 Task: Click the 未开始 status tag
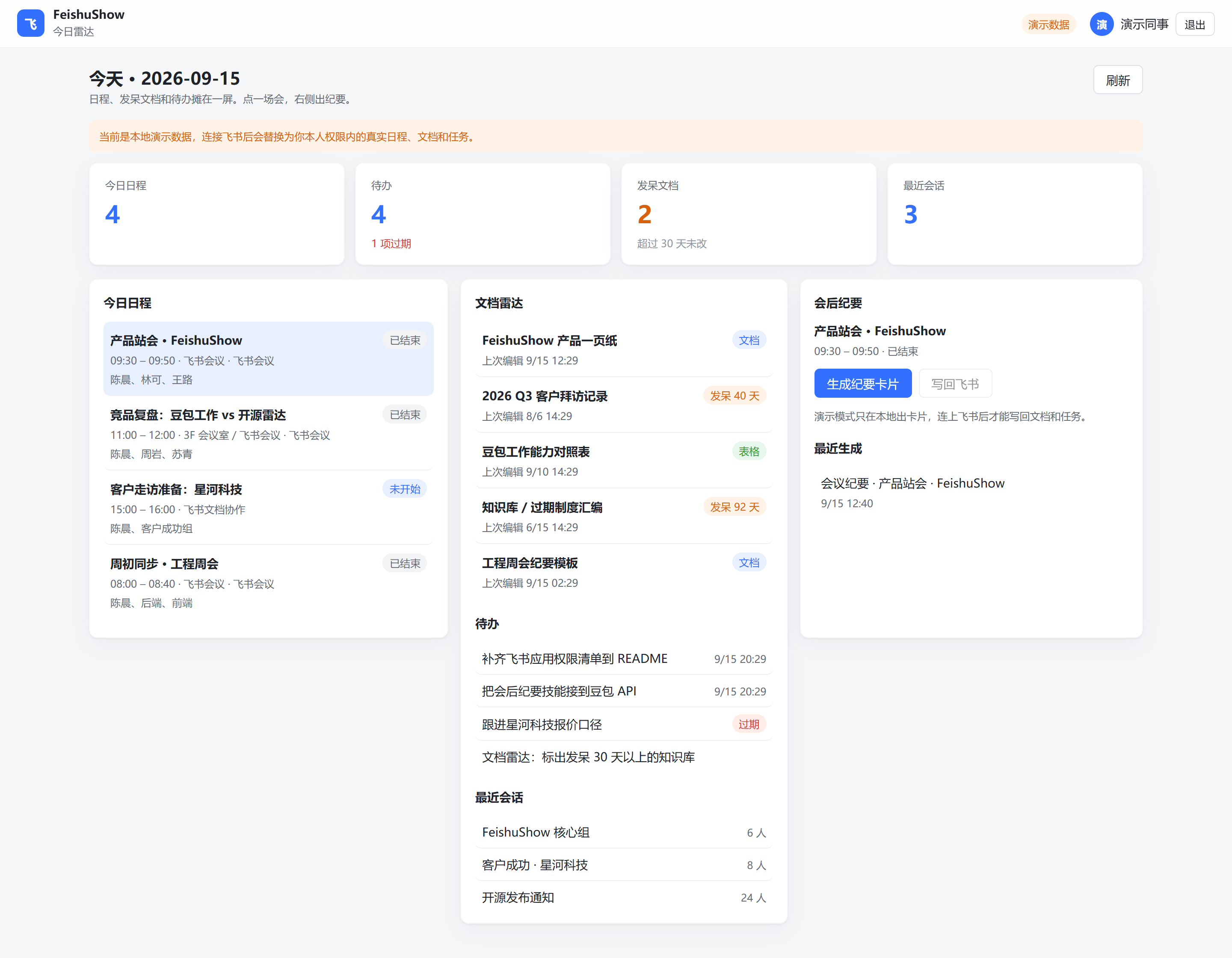[404, 489]
